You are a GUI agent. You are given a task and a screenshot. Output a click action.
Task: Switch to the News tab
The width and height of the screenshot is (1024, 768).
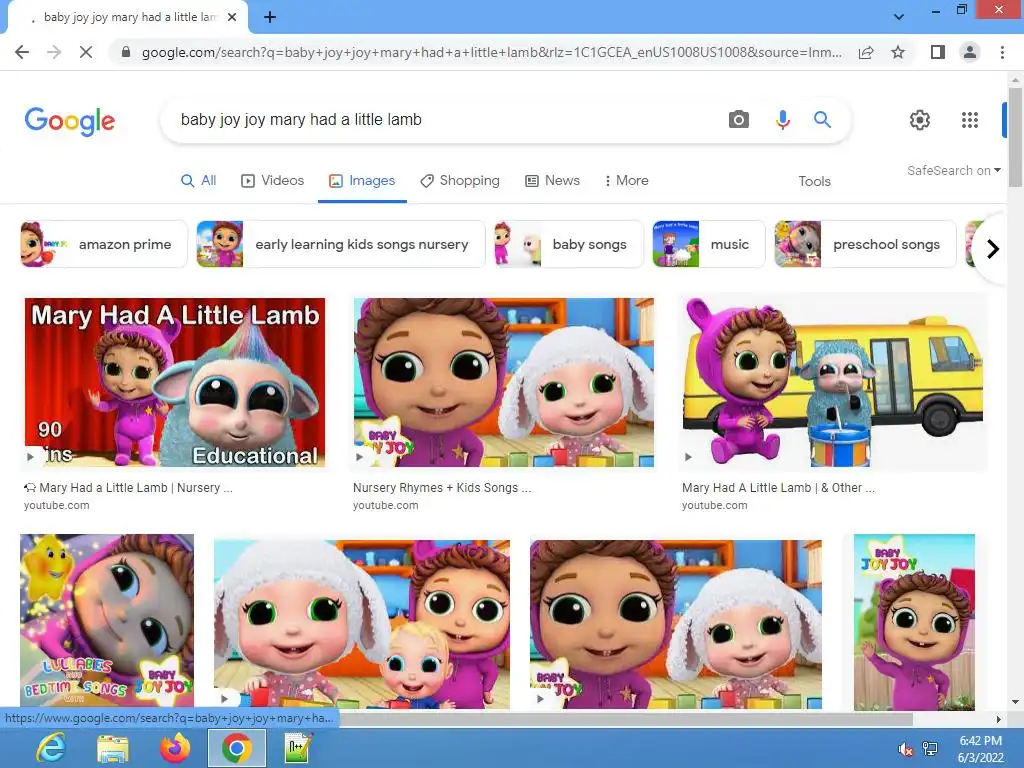tap(552, 181)
